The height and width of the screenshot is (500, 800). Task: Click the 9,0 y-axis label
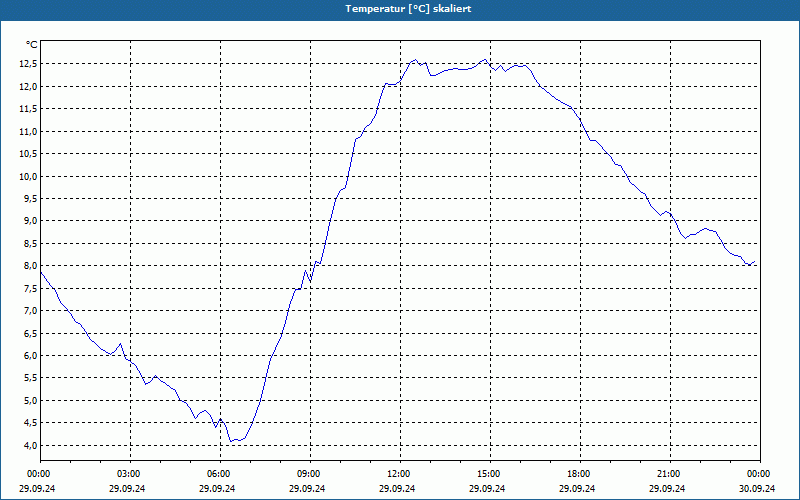pyautogui.click(x=31, y=221)
